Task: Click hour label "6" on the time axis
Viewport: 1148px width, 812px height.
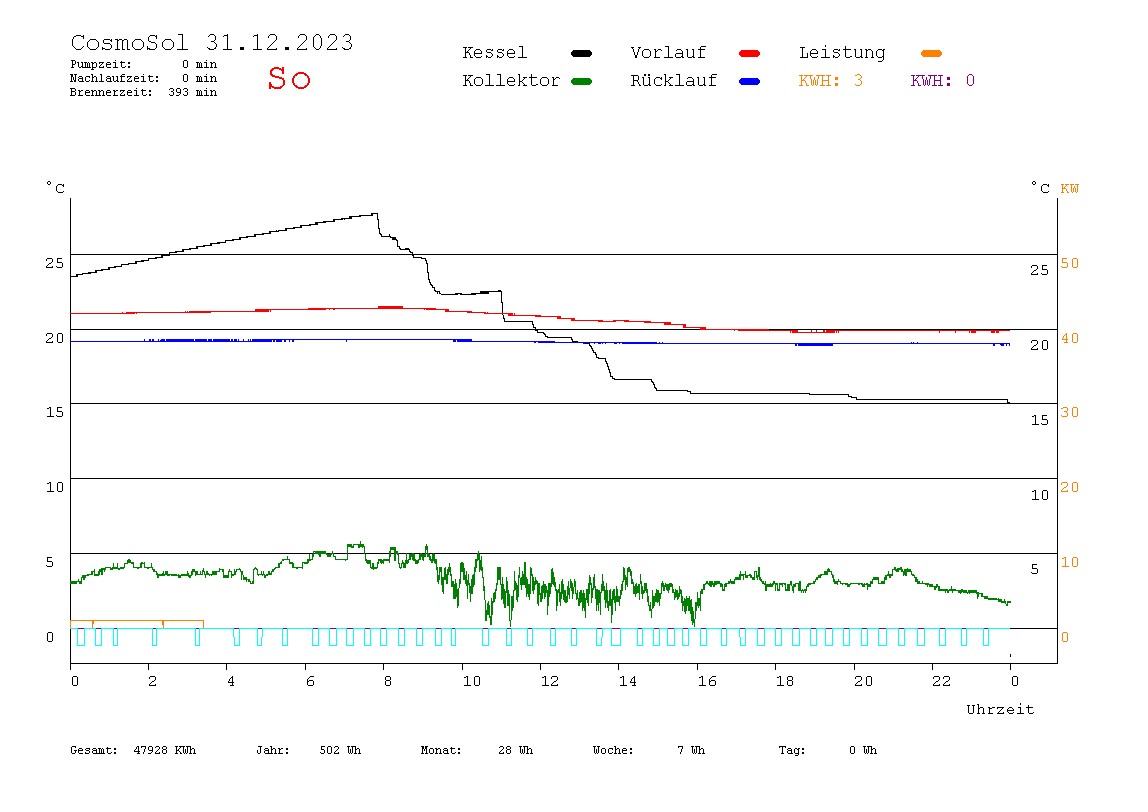Action: (x=310, y=682)
